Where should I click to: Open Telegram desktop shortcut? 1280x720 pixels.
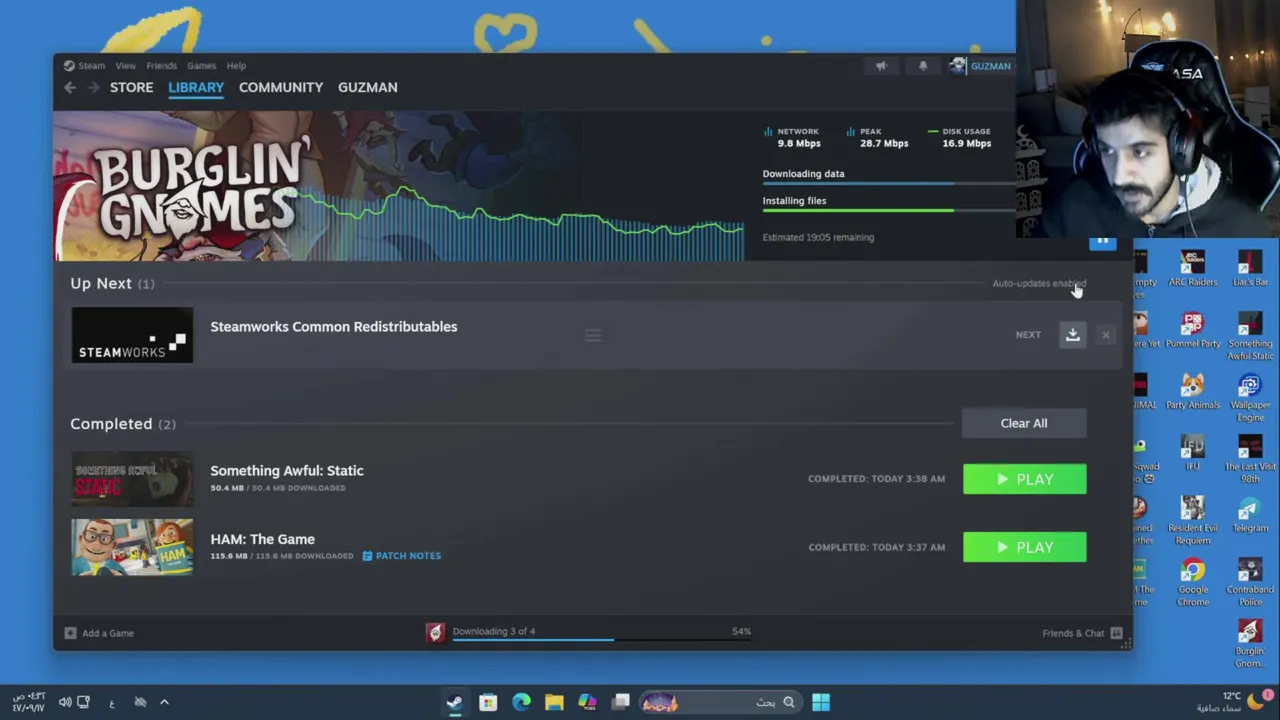[x=1250, y=514]
